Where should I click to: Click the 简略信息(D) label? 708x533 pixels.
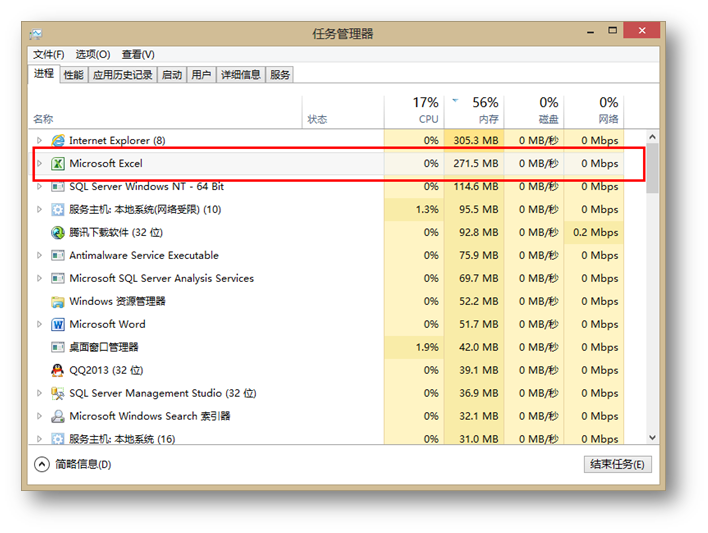pyautogui.click(x=83, y=464)
